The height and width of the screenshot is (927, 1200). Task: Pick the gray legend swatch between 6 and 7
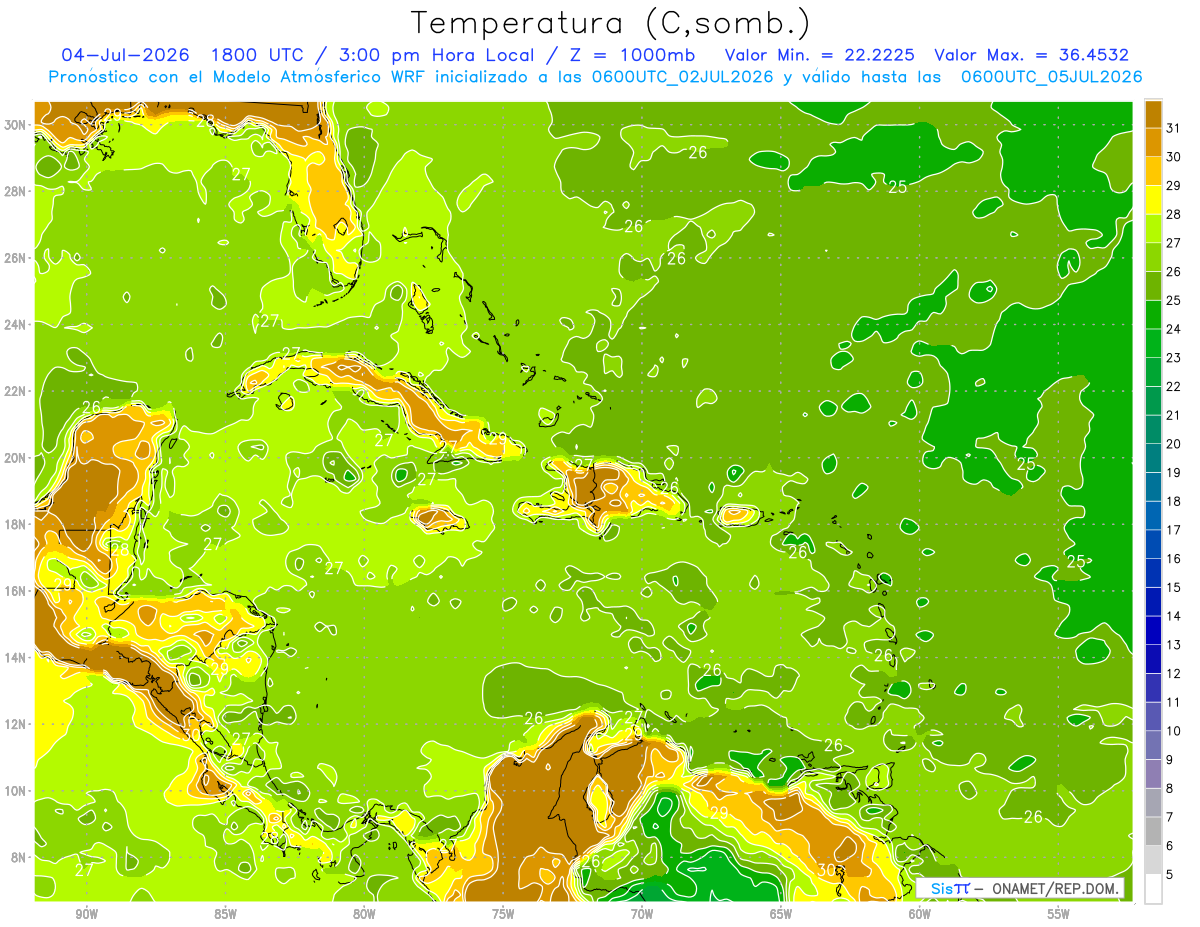1153,832
